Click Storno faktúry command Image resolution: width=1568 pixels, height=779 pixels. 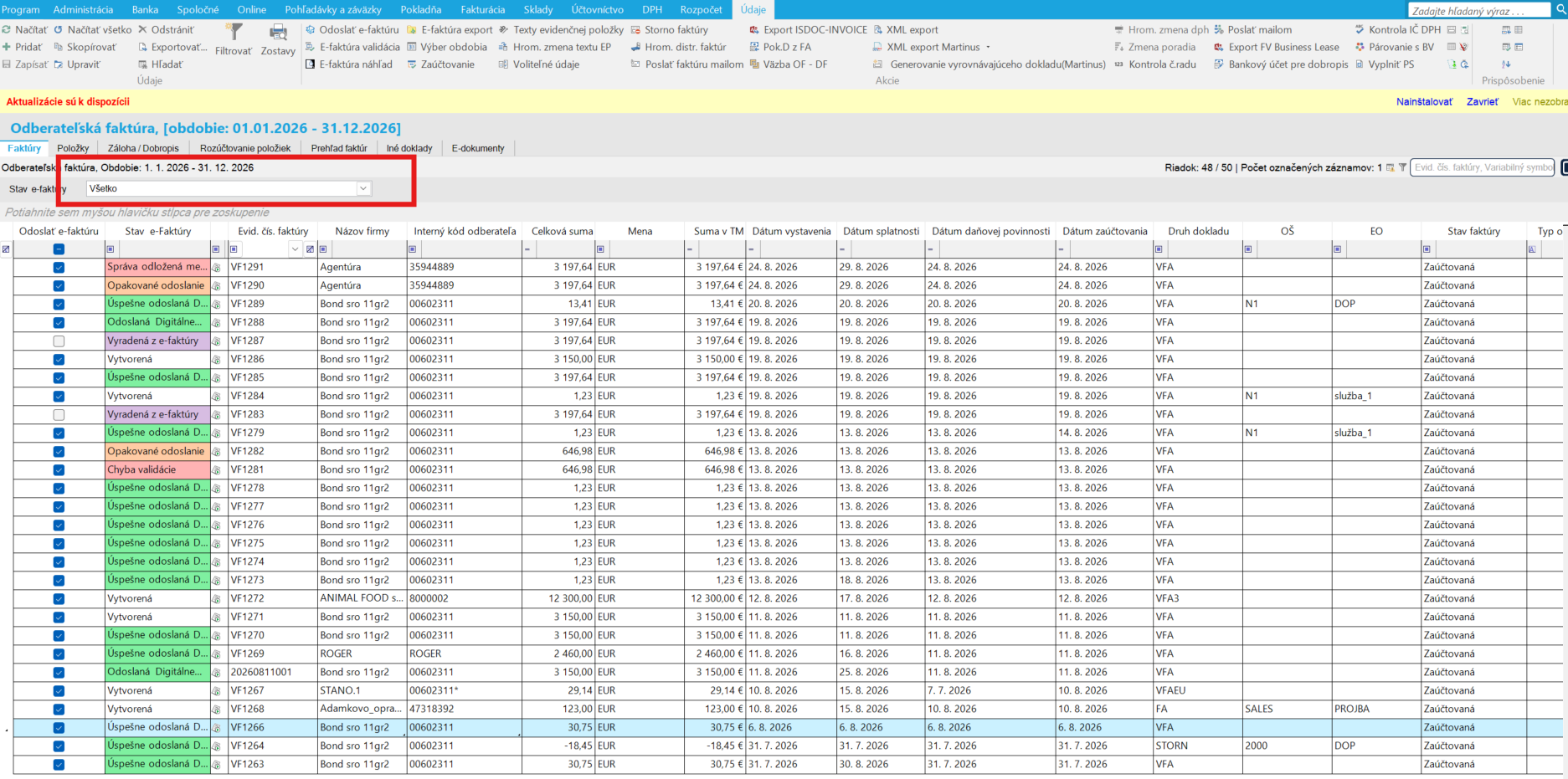[669, 29]
